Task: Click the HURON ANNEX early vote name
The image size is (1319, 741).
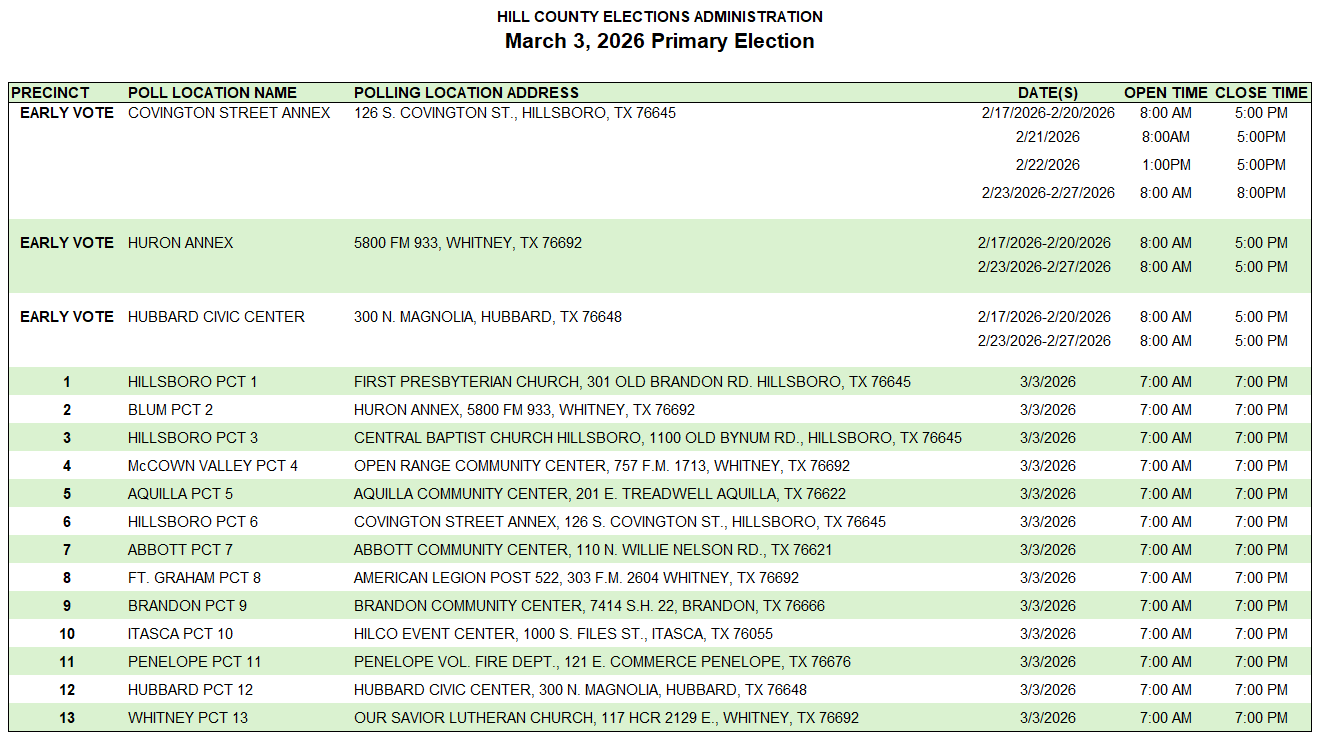Action: coord(180,243)
